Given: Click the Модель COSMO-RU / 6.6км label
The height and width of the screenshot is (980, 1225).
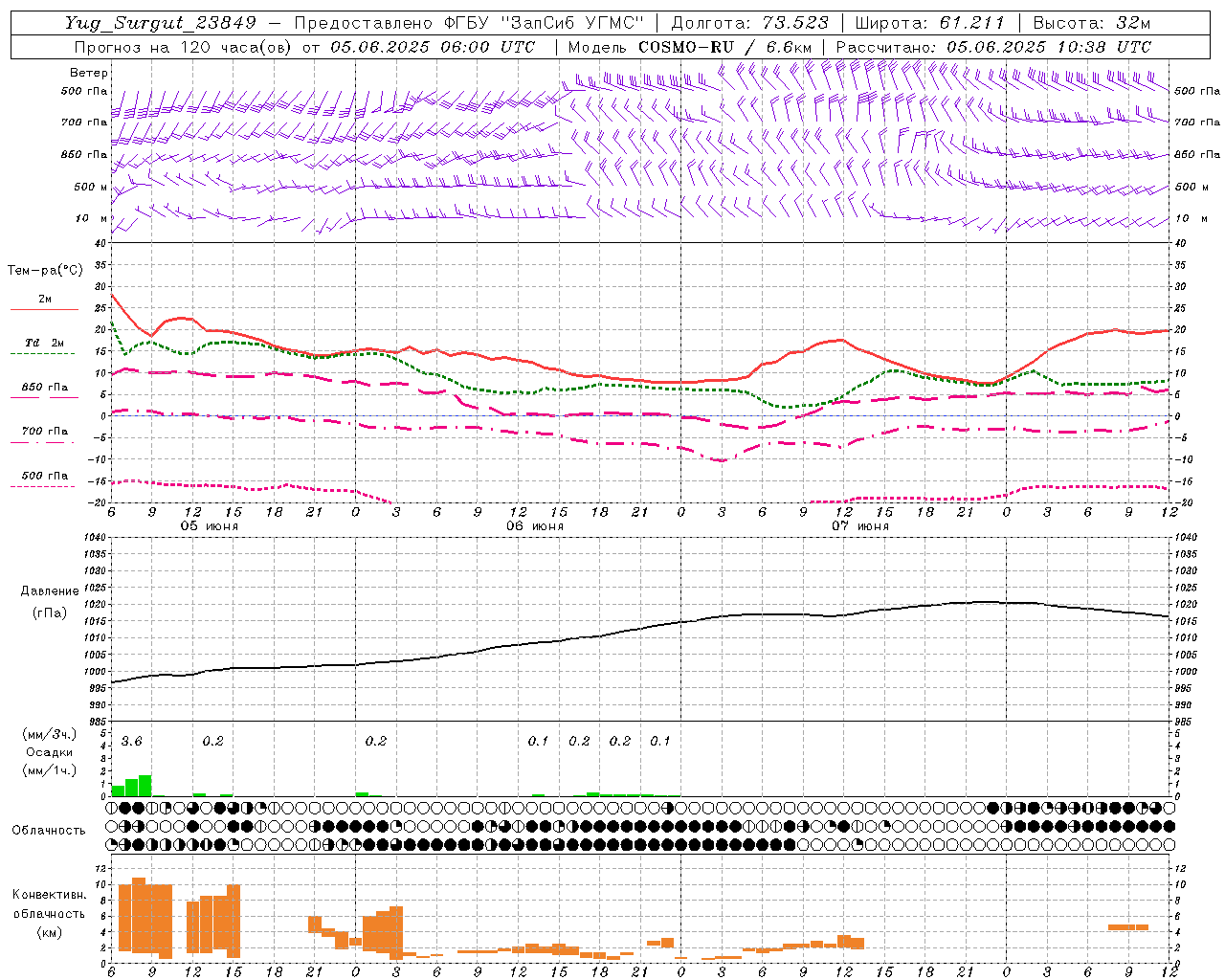Looking at the screenshot, I should click(x=690, y=47).
